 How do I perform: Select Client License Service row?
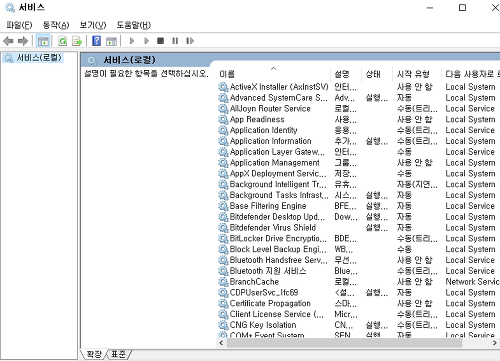pos(277,314)
